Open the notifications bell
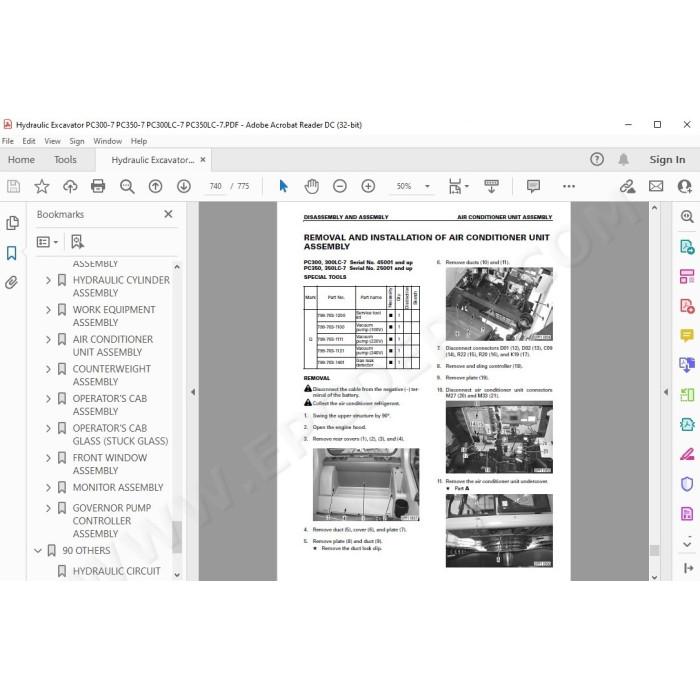 click(624, 159)
